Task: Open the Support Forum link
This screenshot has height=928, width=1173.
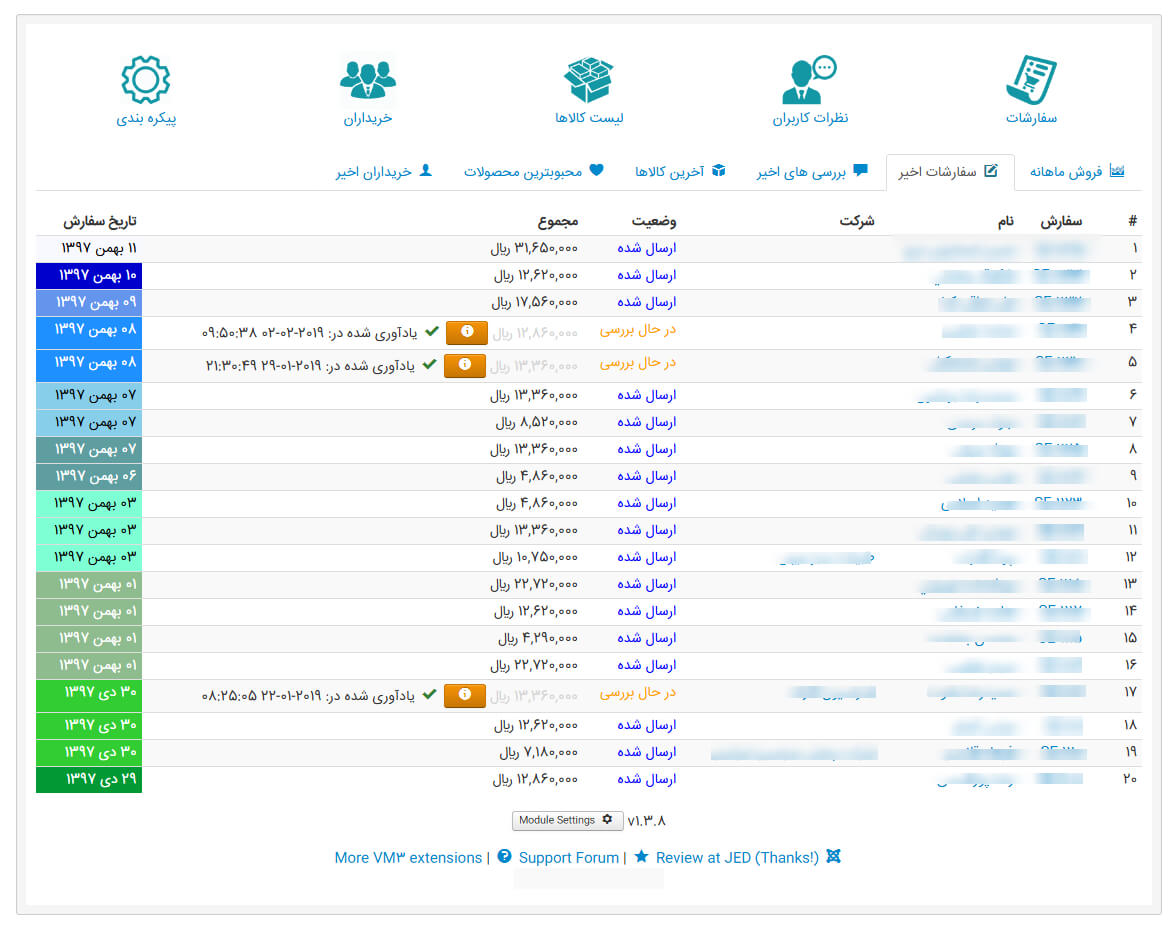Action: point(568,857)
